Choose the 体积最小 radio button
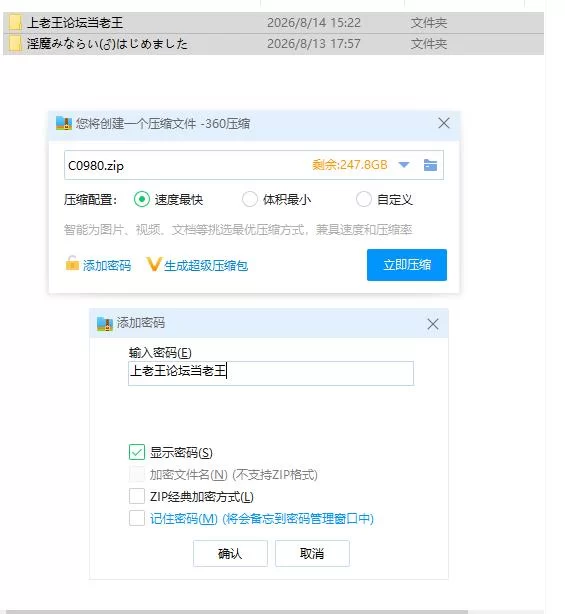This screenshot has width=565, height=614. [x=249, y=199]
